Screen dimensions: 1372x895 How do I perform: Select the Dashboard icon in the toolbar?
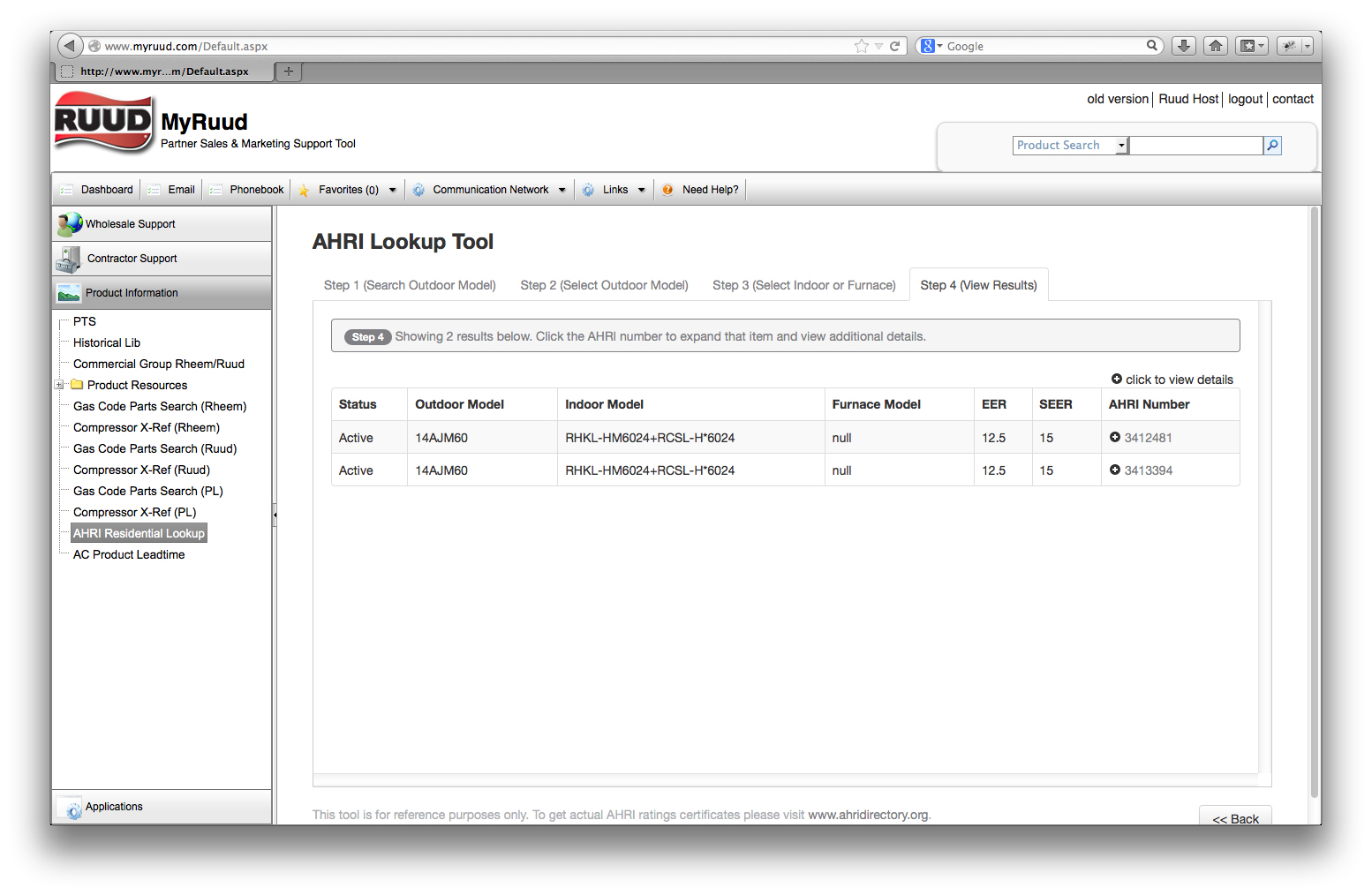point(67,189)
